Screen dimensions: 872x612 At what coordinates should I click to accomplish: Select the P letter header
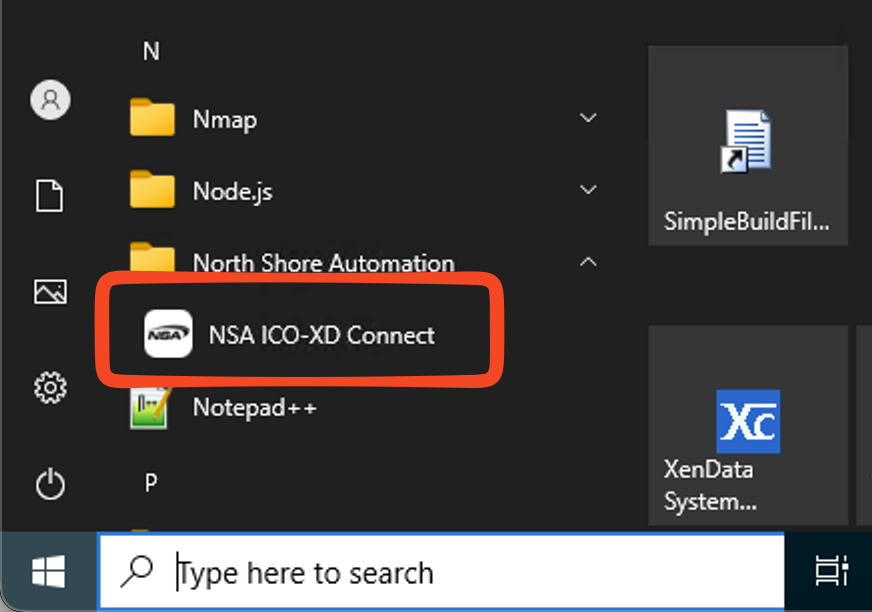pos(151,482)
